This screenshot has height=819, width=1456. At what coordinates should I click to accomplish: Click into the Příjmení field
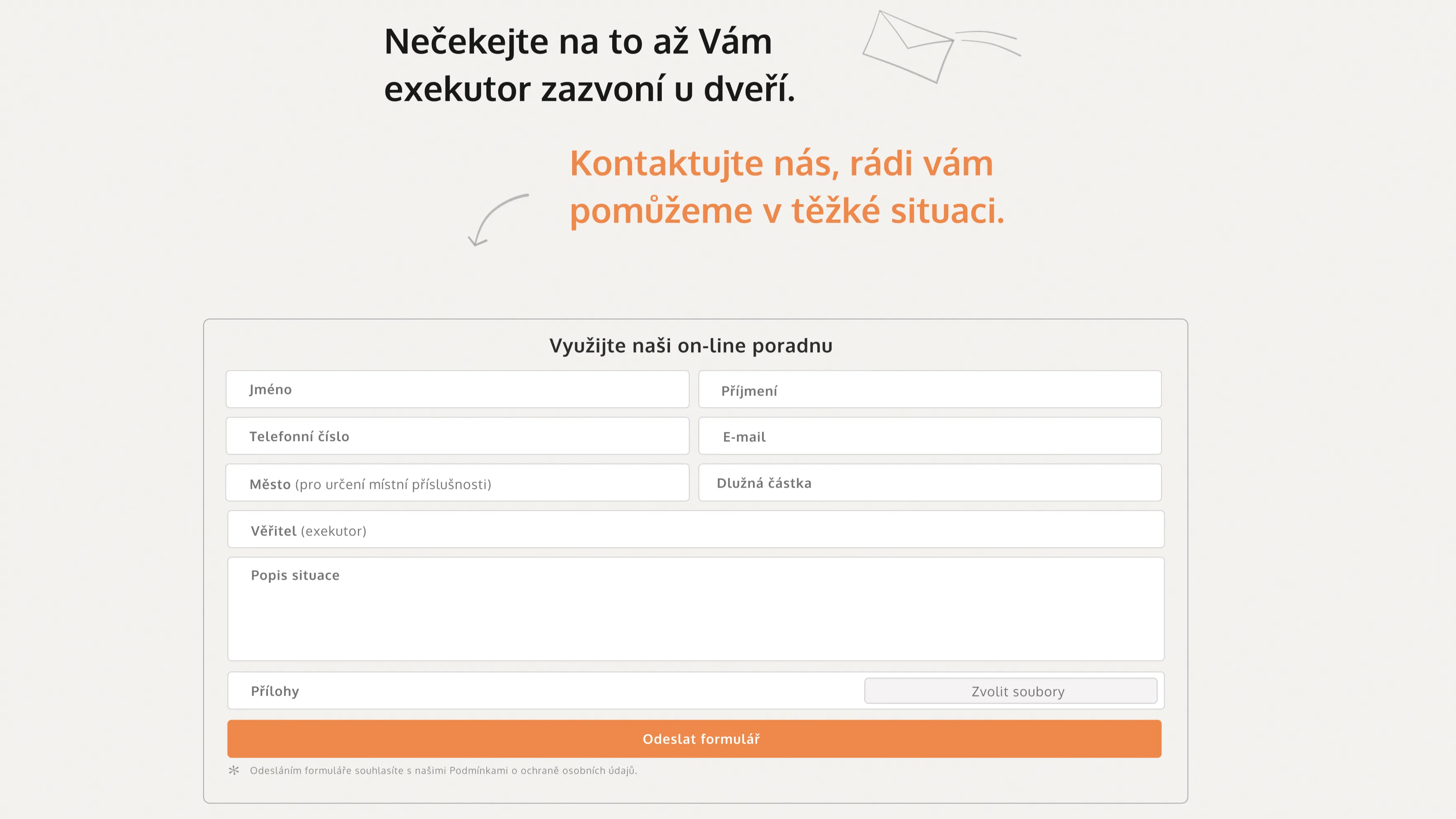click(930, 389)
